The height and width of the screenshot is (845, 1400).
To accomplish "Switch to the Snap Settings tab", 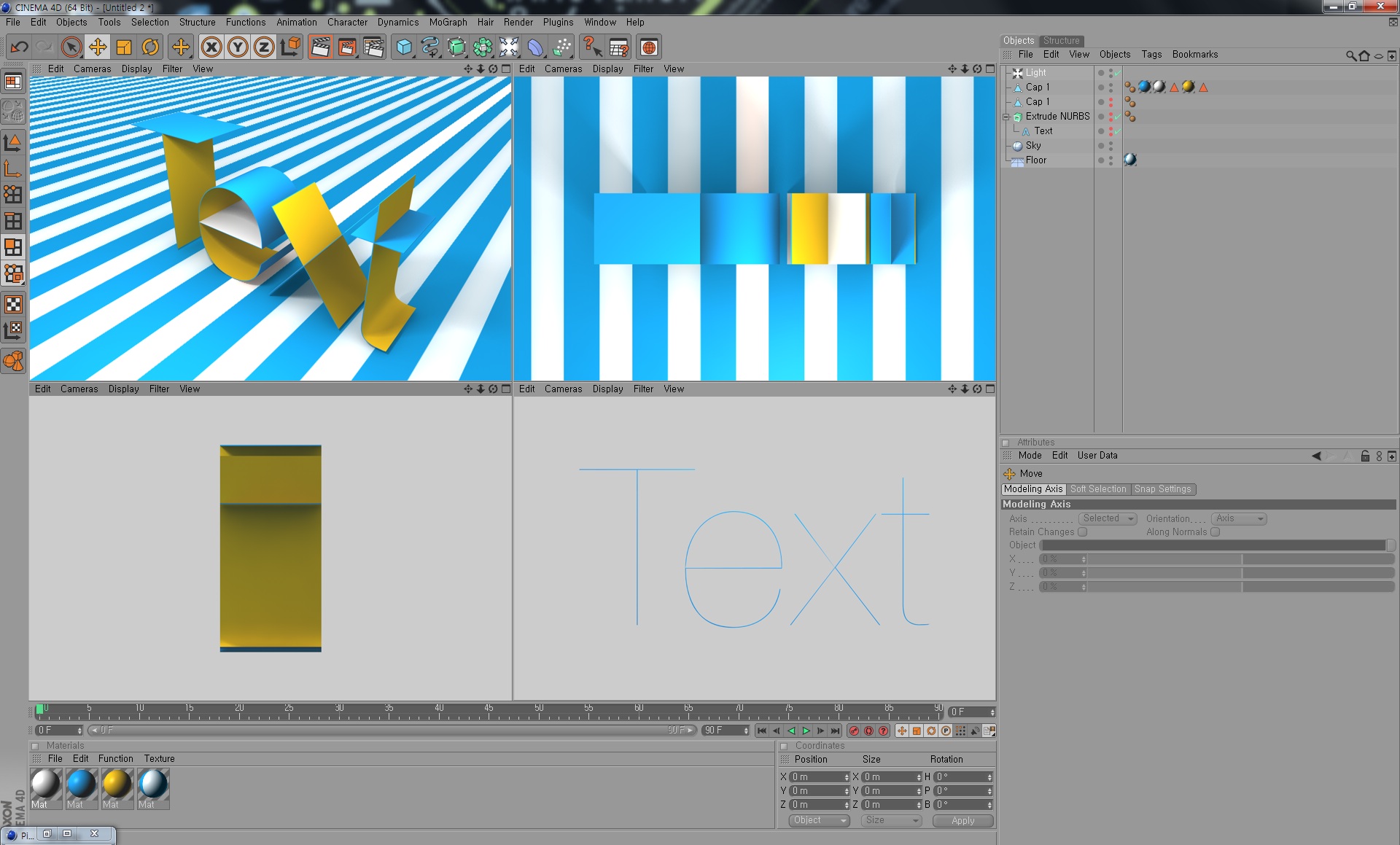I will point(1162,489).
